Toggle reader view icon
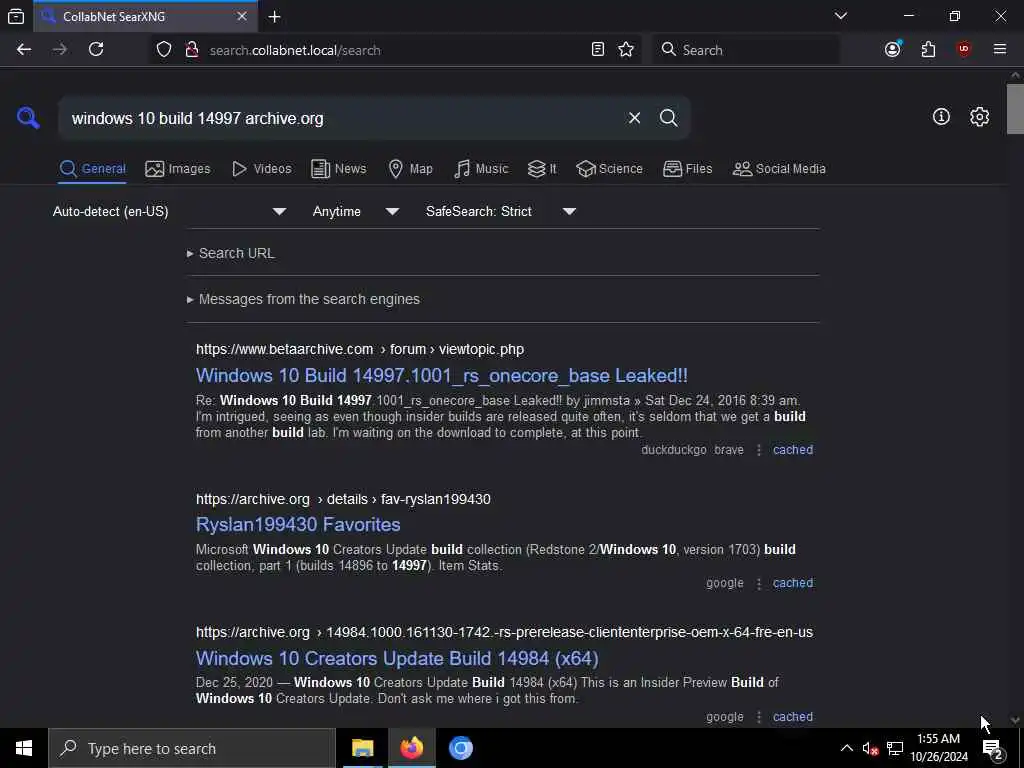Image resolution: width=1024 pixels, height=768 pixels. pyautogui.click(x=598, y=50)
